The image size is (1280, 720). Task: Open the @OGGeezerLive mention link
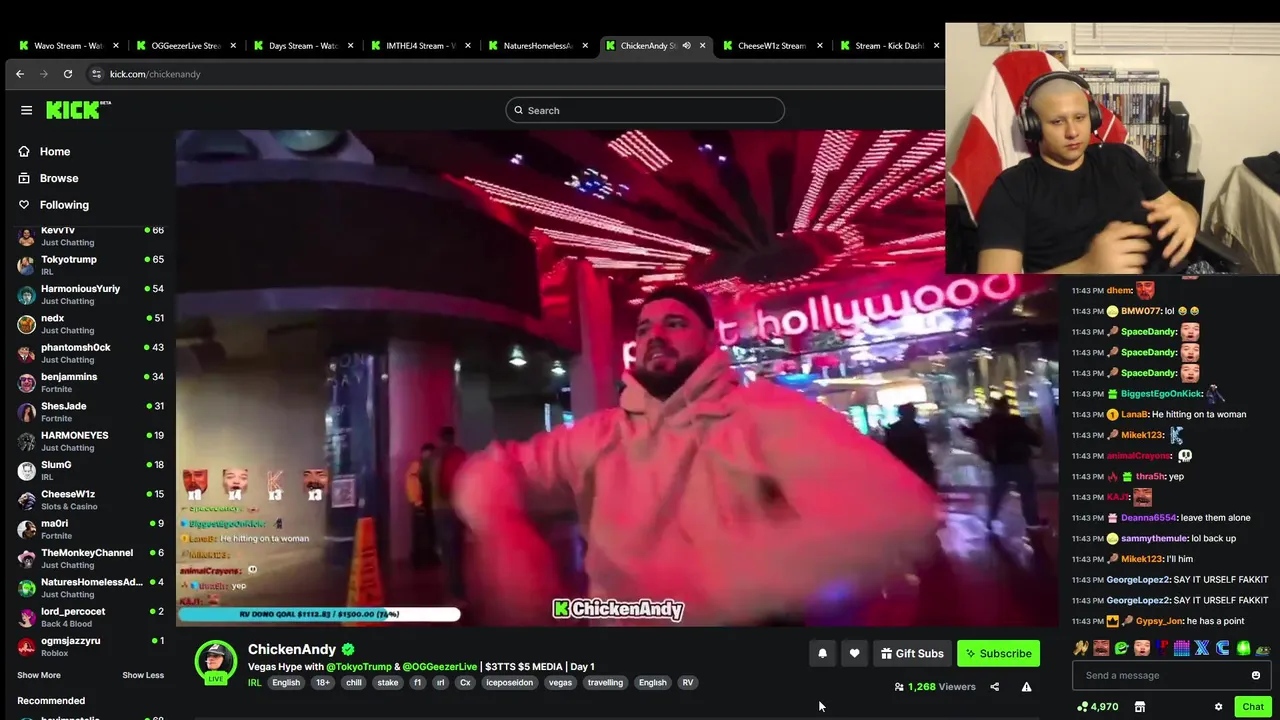pyautogui.click(x=440, y=667)
